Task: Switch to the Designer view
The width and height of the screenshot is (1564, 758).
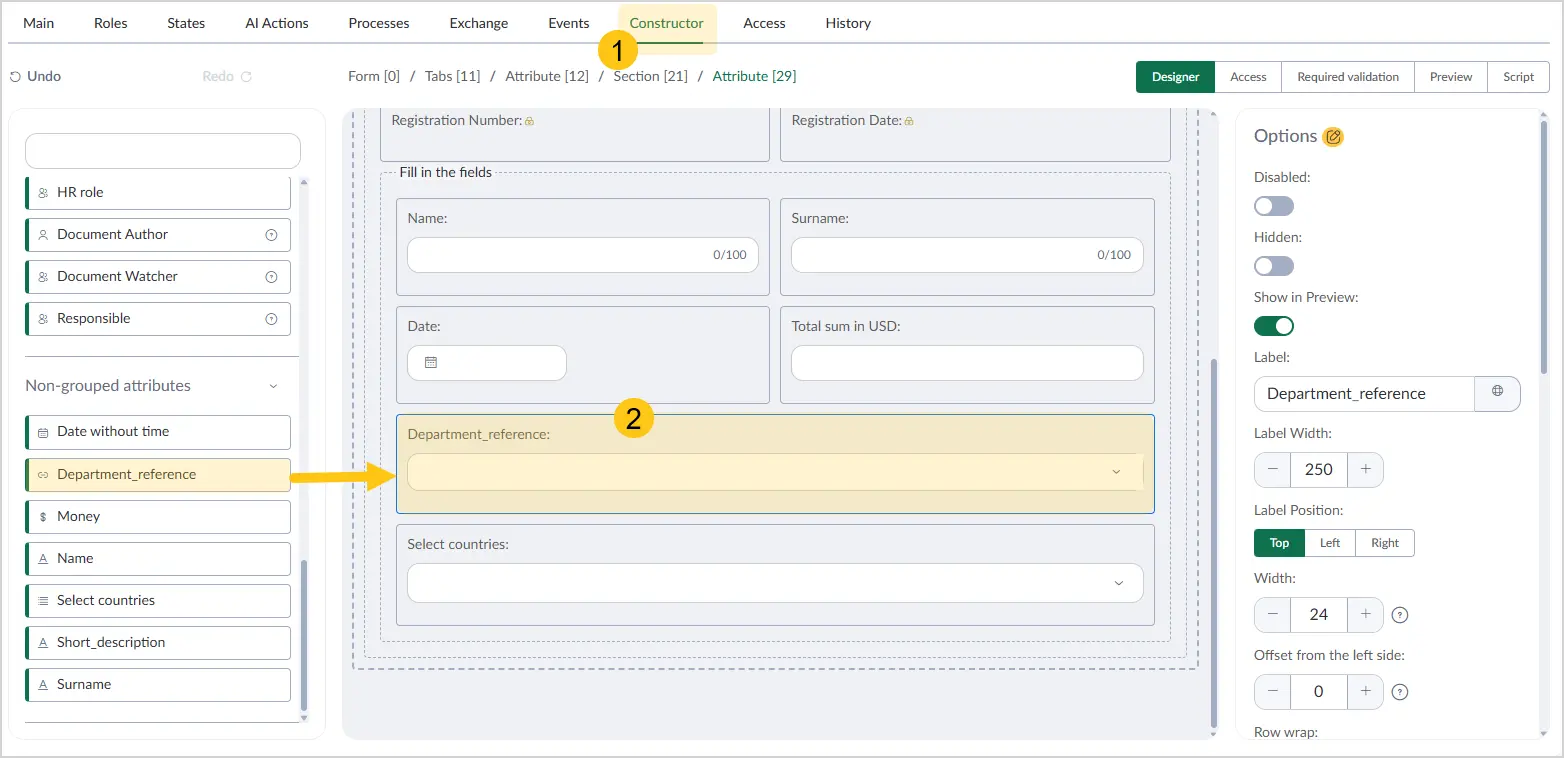Action: (1175, 77)
